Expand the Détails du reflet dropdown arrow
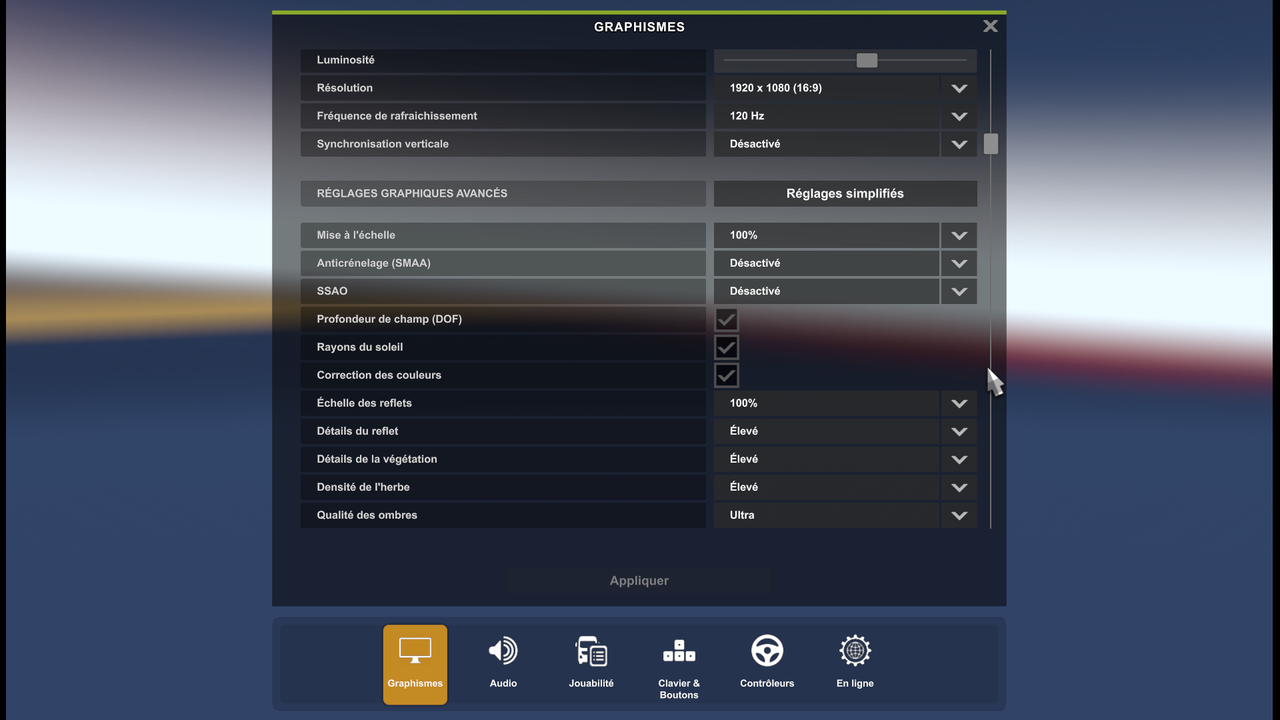1280x720 pixels. (959, 431)
